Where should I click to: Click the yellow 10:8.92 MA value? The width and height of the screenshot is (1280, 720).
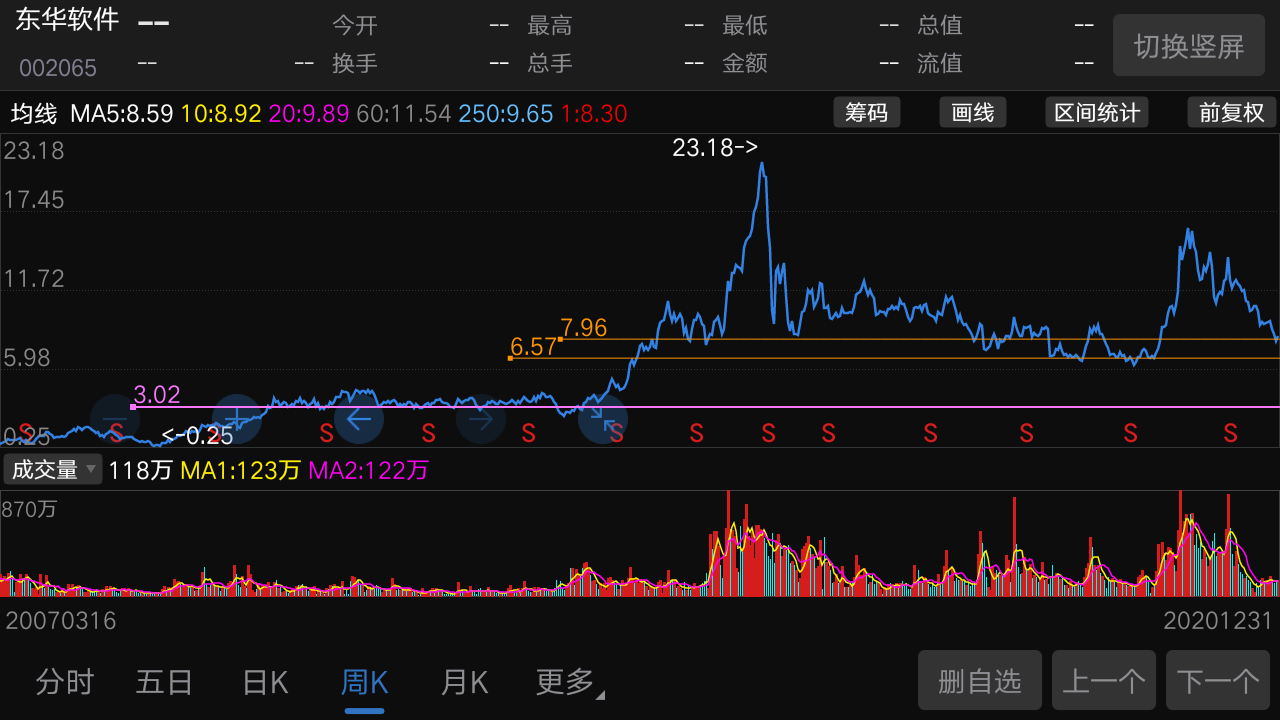click(221, 113)
